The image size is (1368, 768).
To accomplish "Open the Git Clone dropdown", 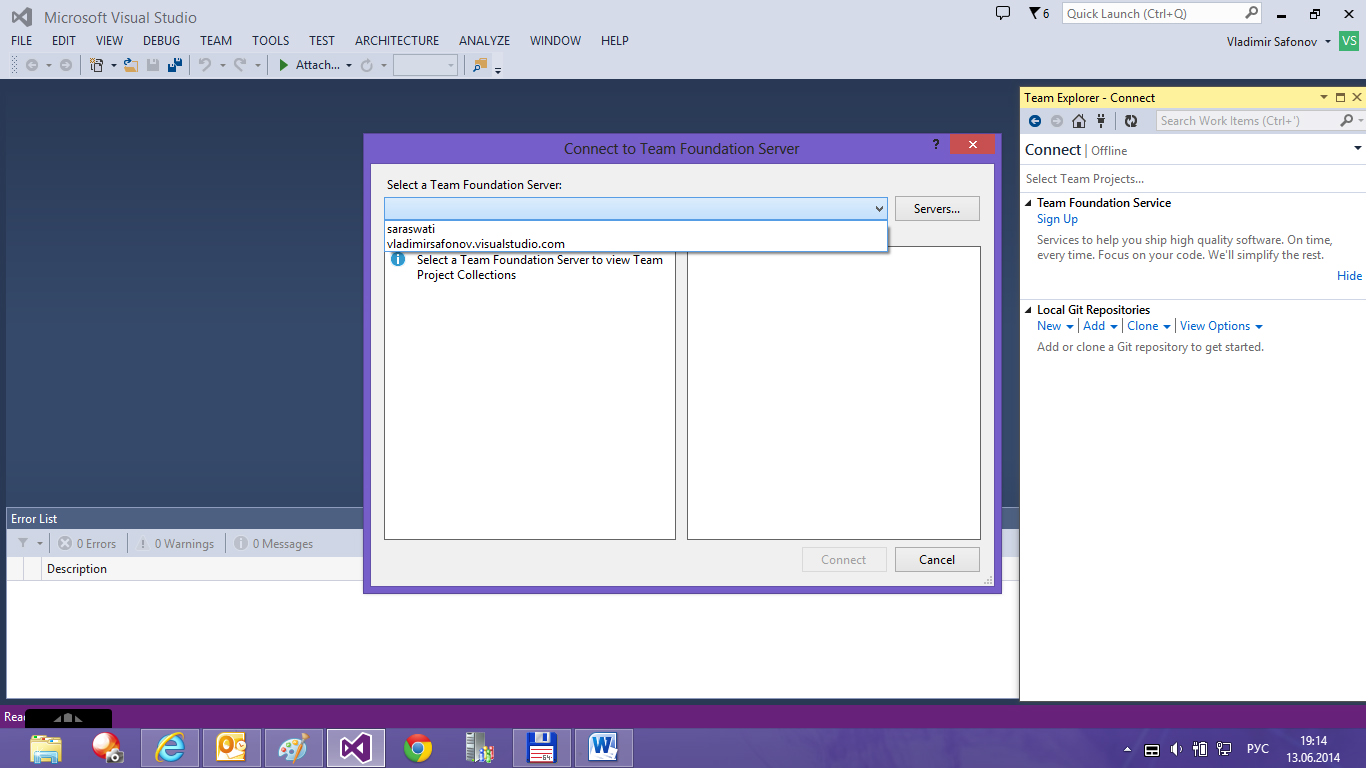I will (1148, 326).
